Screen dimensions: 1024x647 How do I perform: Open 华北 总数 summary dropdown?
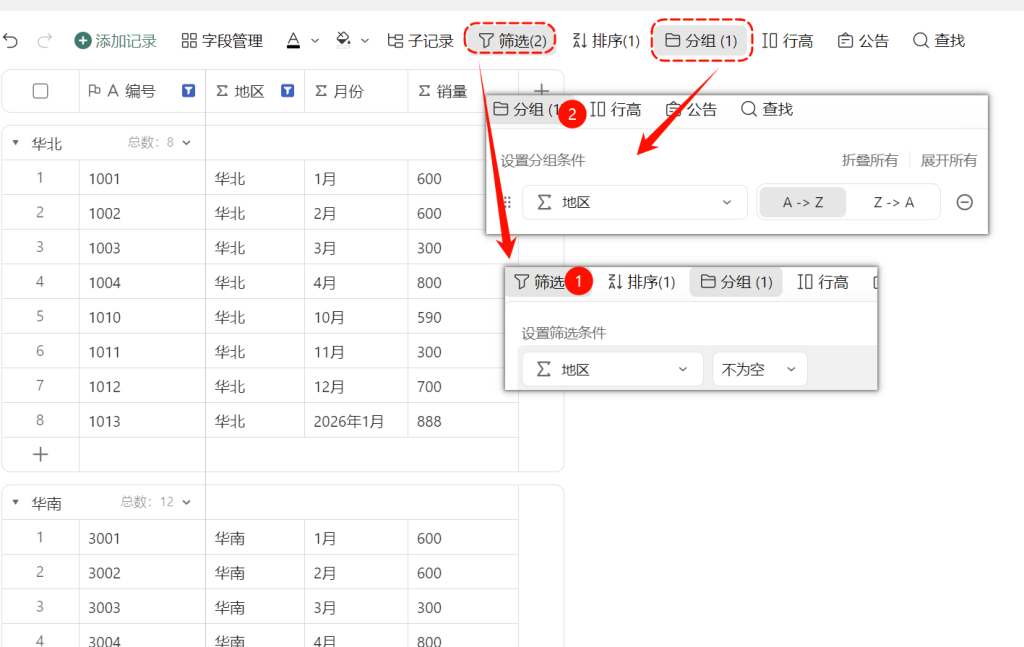coord(159,142)
